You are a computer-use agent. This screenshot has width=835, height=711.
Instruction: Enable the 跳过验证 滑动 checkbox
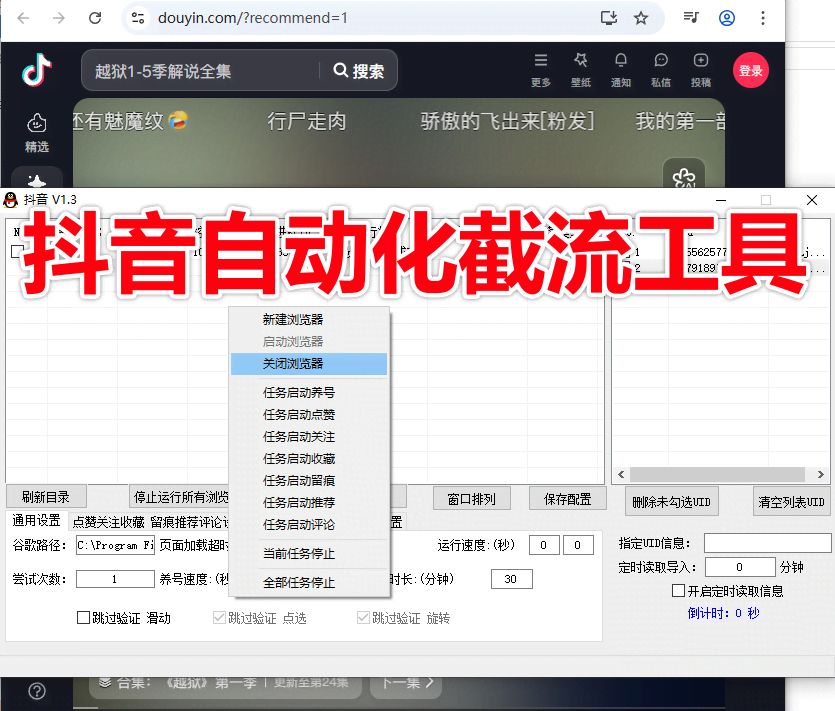84,617
